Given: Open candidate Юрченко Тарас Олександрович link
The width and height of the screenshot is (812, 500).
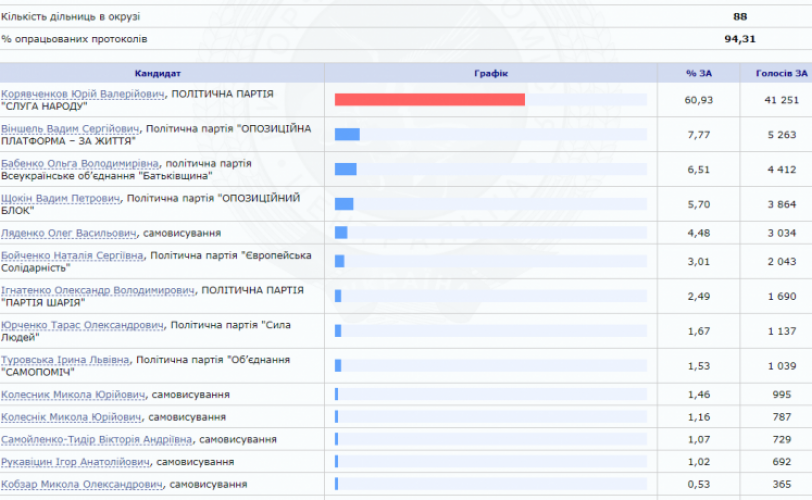Looking at the screenshot, I should click(82, 325).
